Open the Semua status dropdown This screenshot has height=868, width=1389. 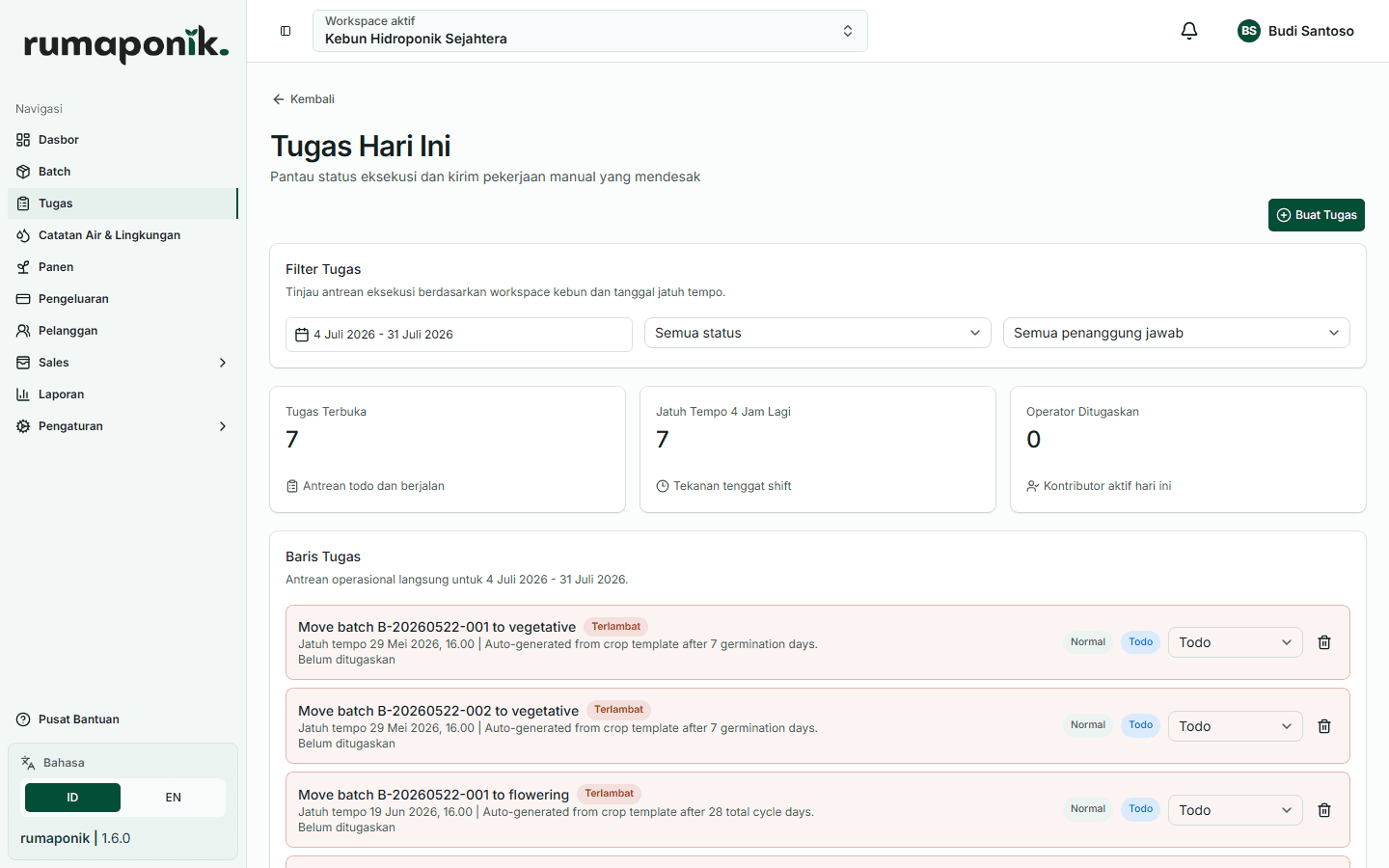(x=818, y=333)
